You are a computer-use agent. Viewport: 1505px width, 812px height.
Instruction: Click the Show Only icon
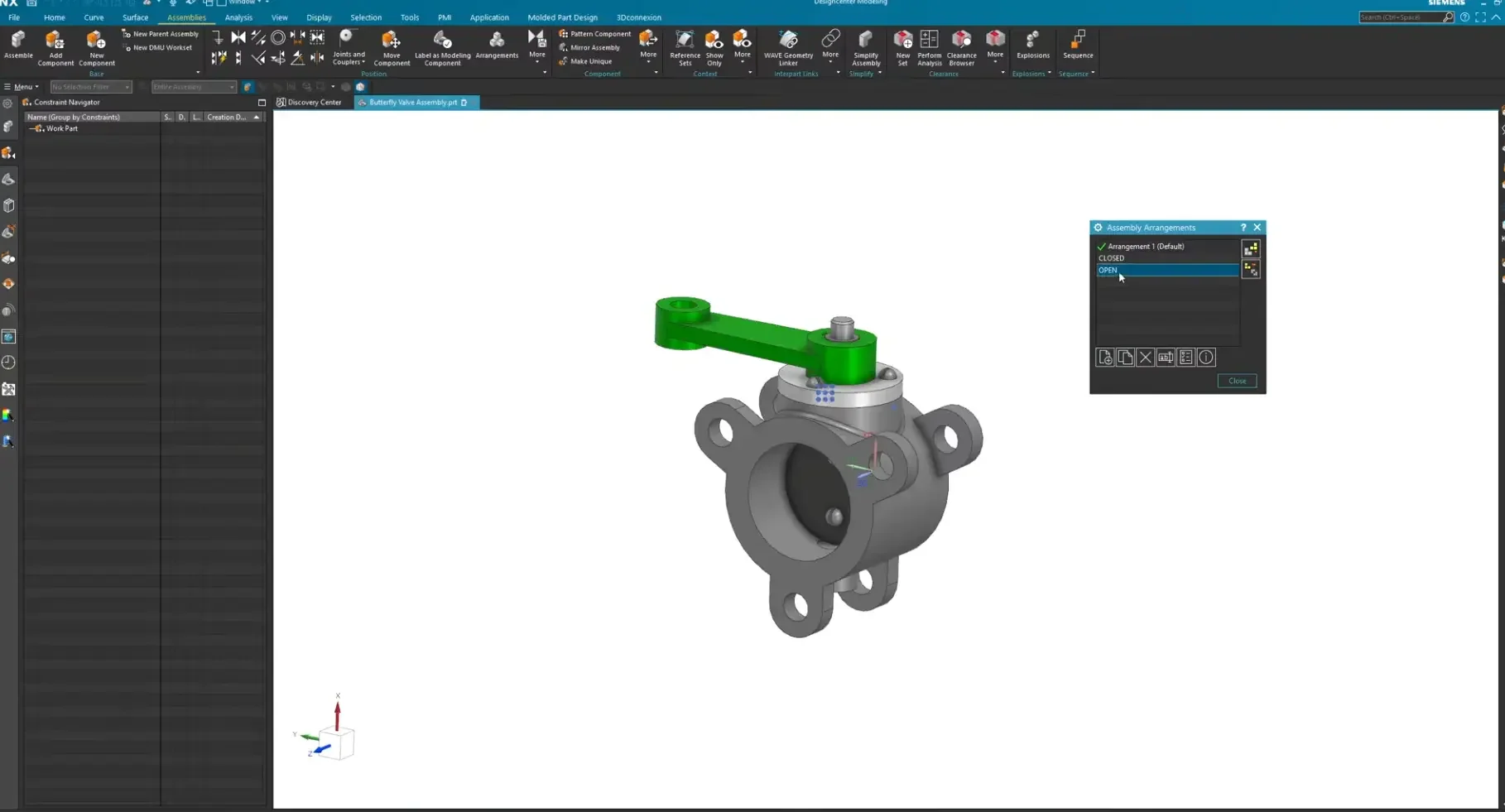pos(714,48)
